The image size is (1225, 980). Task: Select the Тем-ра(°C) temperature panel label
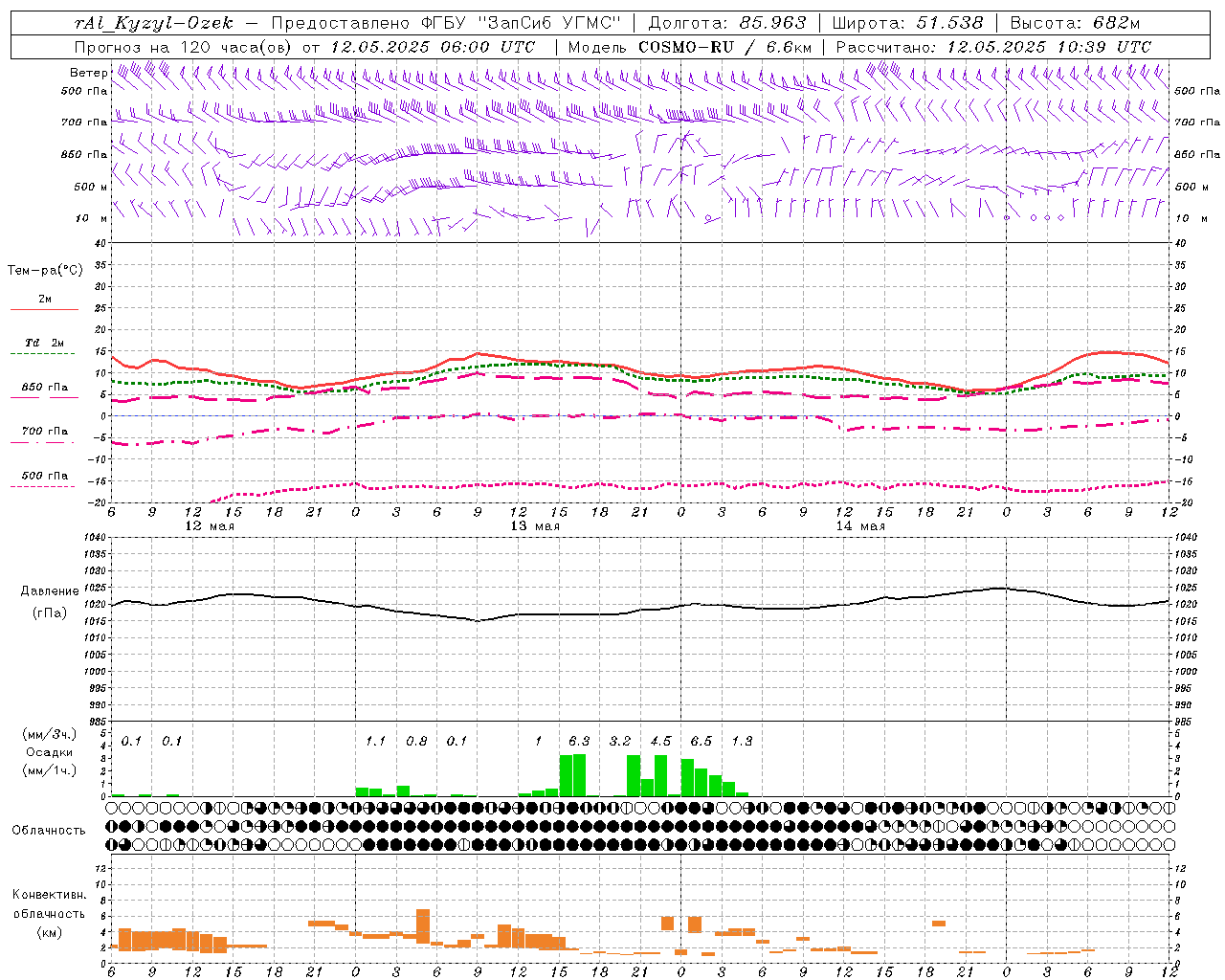45,271
